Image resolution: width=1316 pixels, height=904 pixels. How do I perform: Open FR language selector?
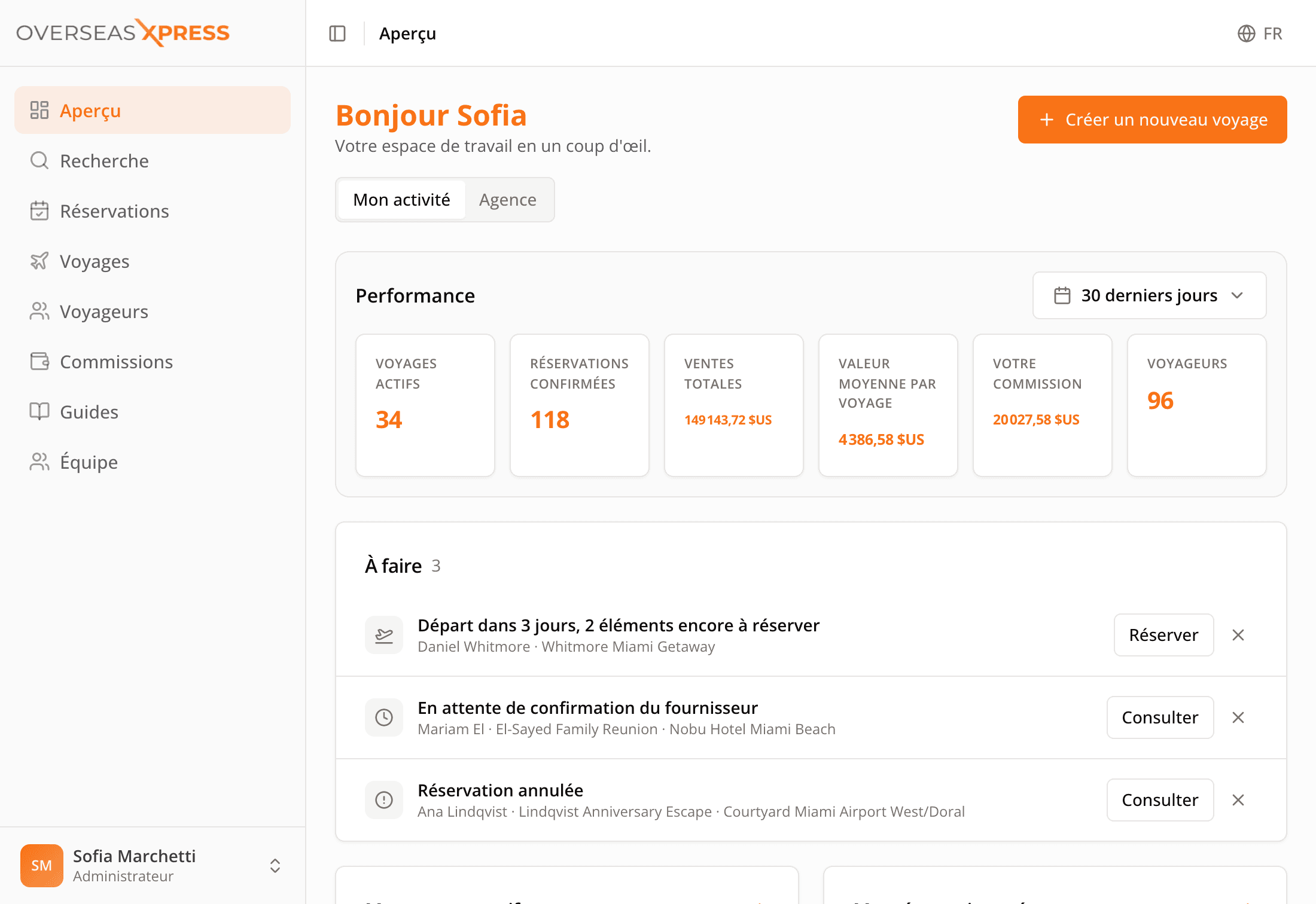click(1260, 33)
